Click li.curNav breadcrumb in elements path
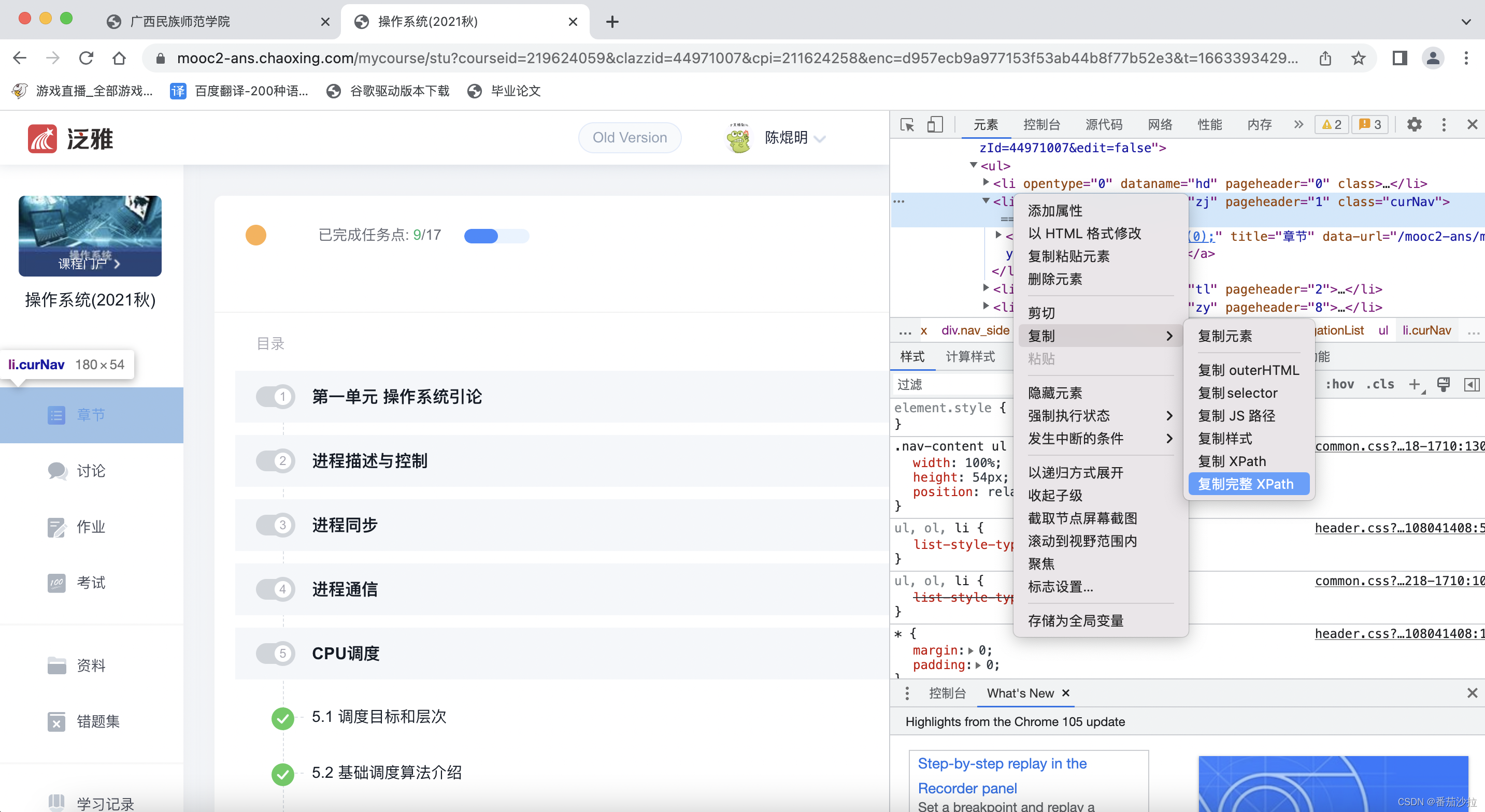The width and height of the screenshot is (1485, 812). point(1426,330)
